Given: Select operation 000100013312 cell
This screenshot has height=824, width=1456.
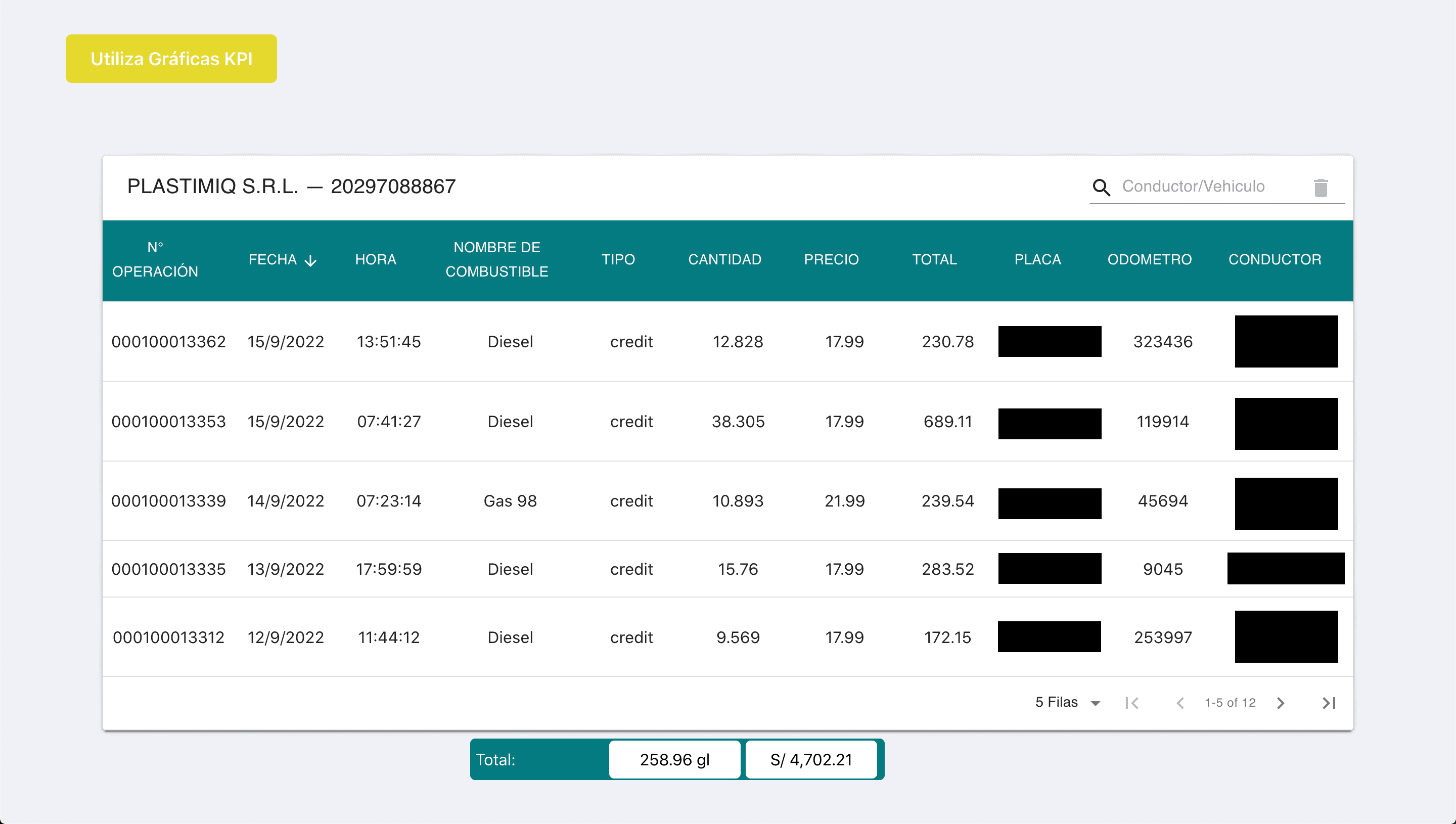Looking at the screenshot, I should click(169, 638).
